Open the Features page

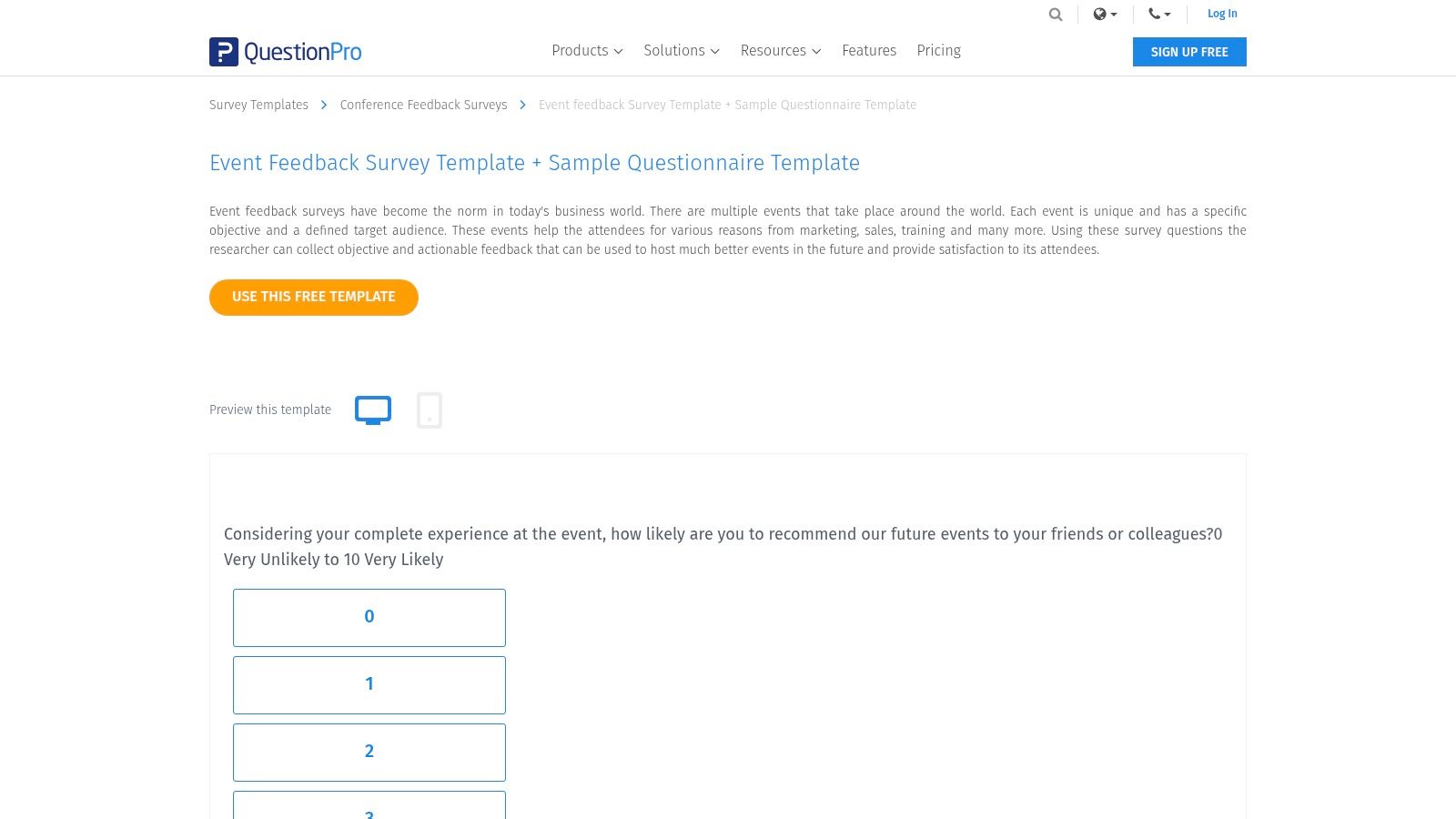(x=869, y=51)
